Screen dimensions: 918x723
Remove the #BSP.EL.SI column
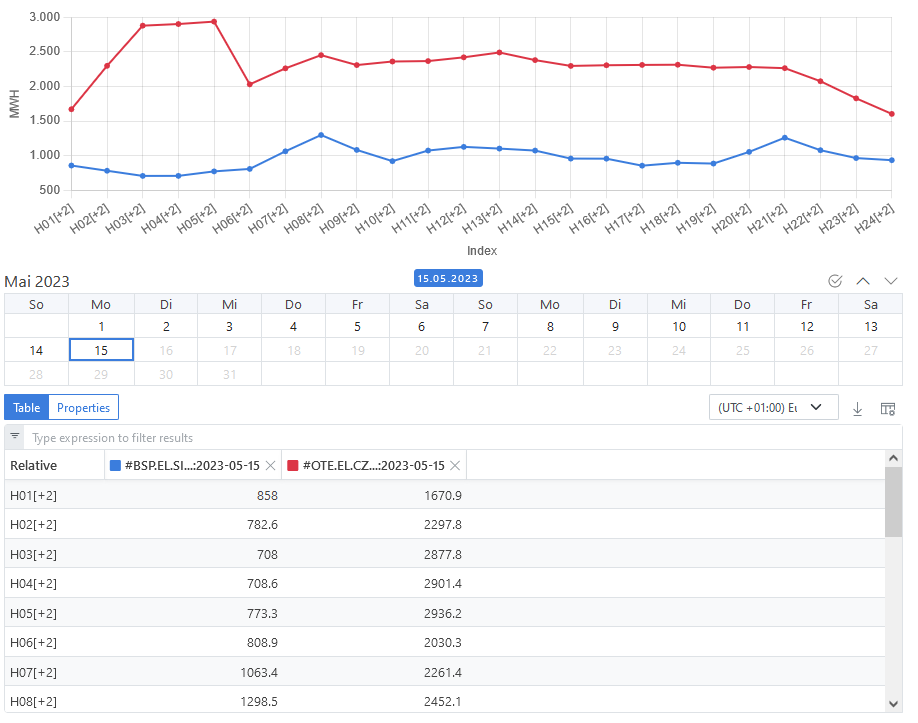[x=270, y=465]
